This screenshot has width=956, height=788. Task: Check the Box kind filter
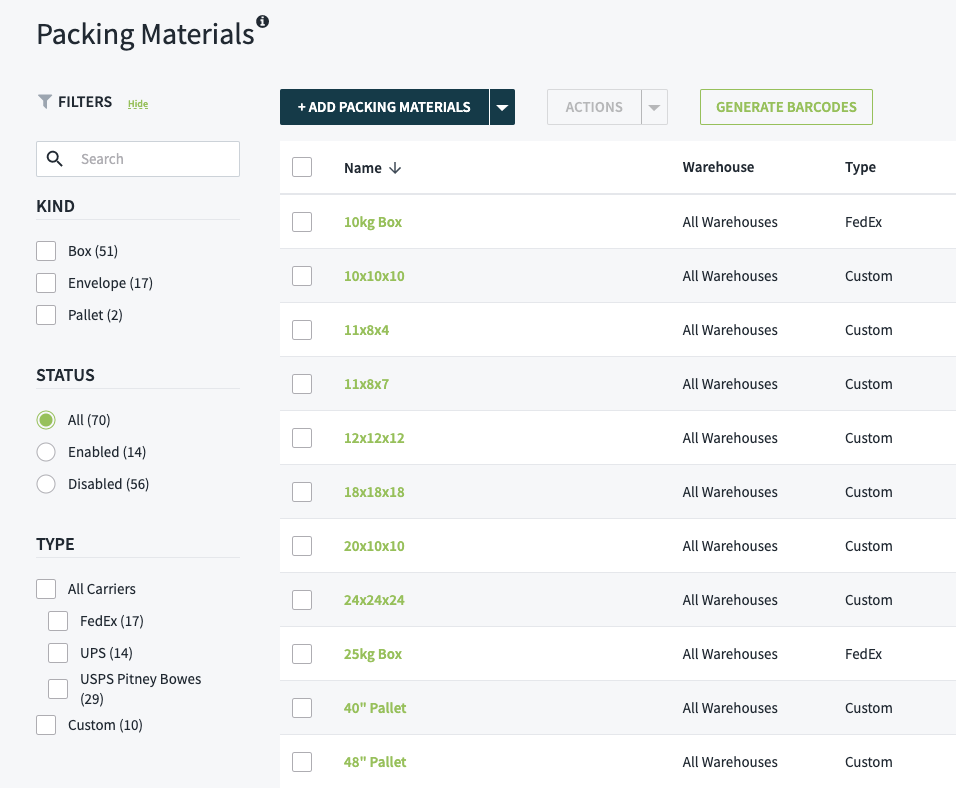point(45,250)
